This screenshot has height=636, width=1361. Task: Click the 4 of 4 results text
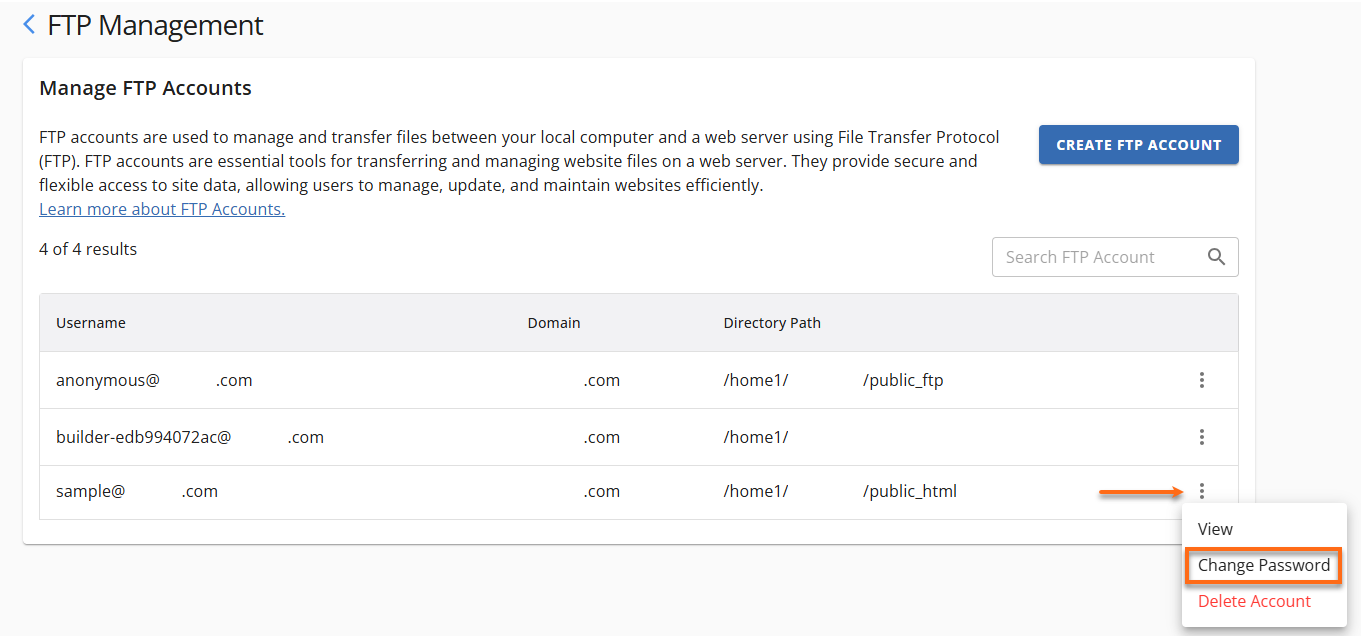click(x=88, y=249)
